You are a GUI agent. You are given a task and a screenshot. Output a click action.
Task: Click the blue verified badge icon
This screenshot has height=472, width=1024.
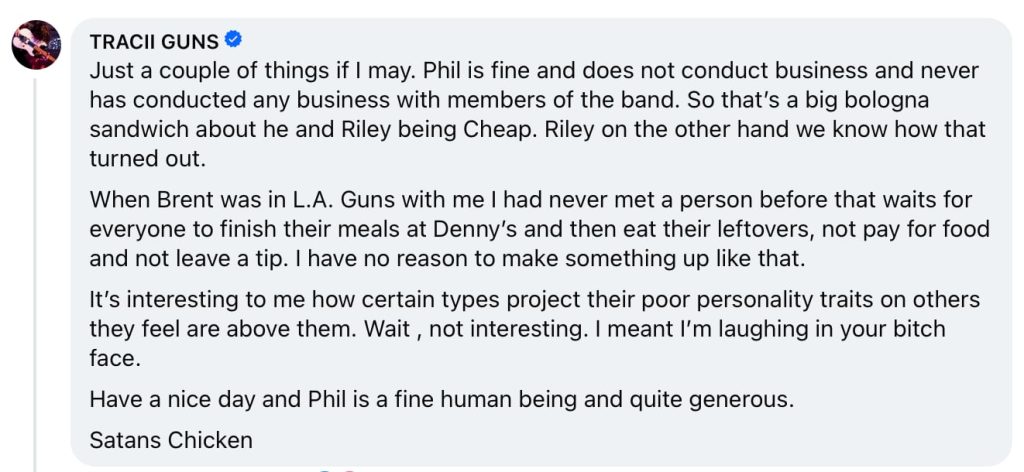pos(234,41)
